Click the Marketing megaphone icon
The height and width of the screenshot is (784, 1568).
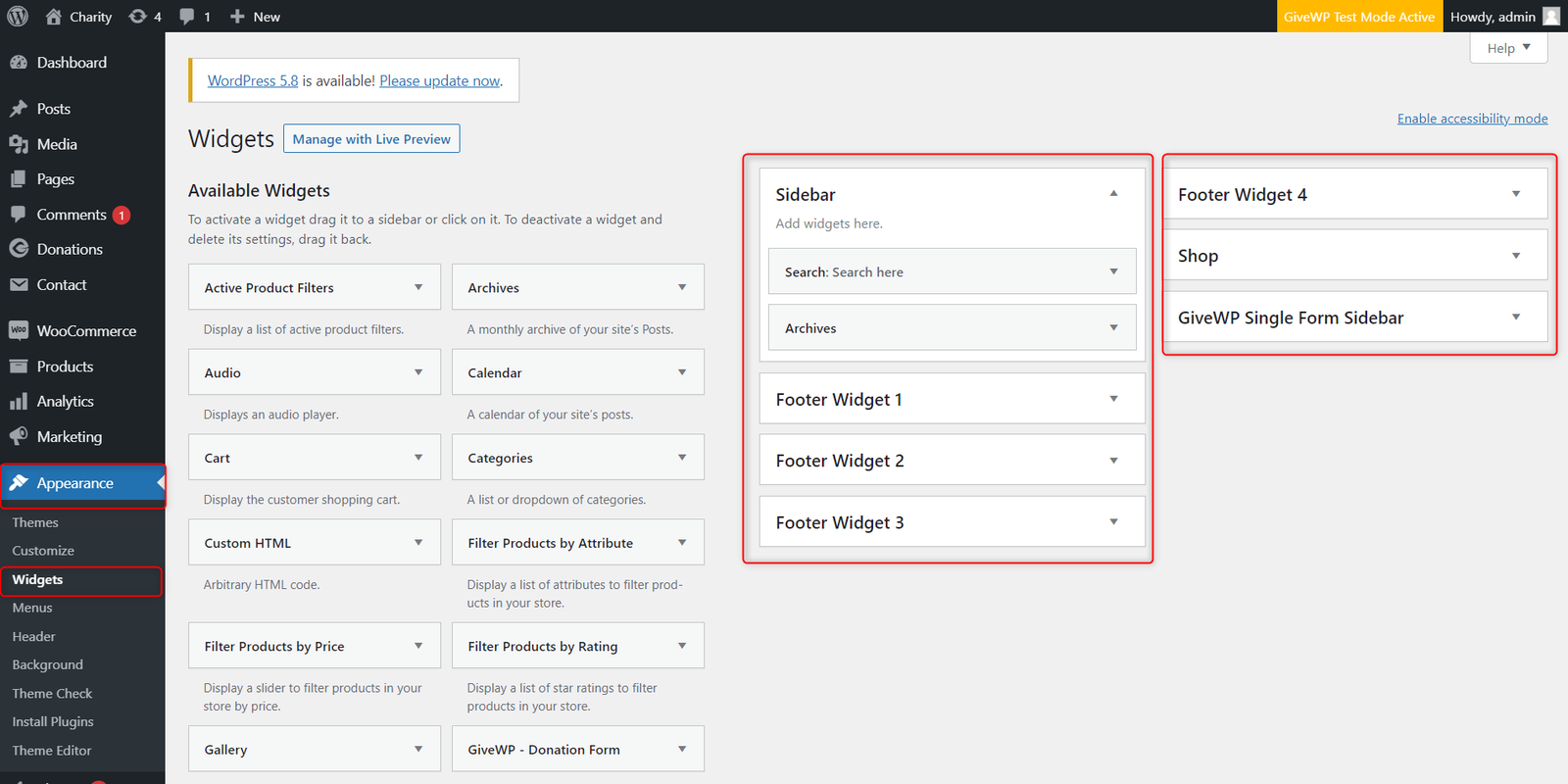19,437
